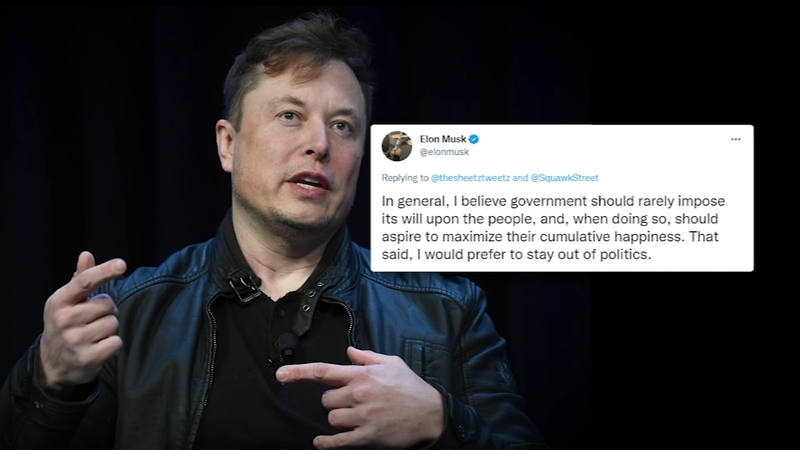Click the @elonmusk handle
This screenshot has height=450, width=800.
tap(444, 152)
